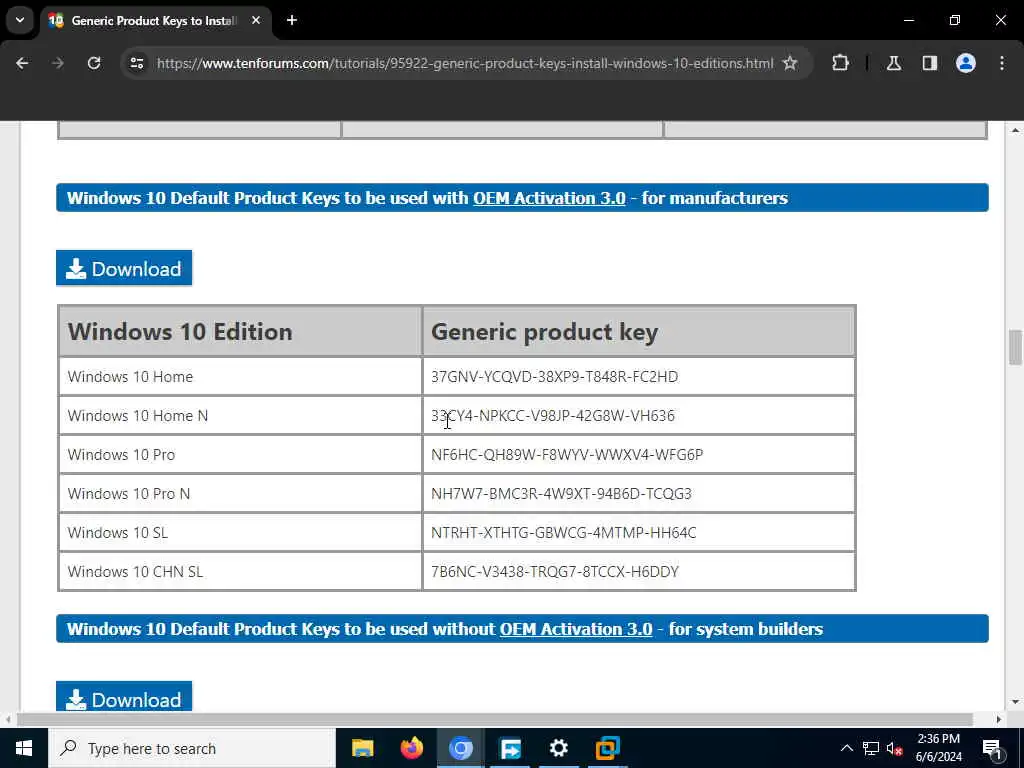
Task: Open the Settings gear on taskbar
Action: [558, 748]
